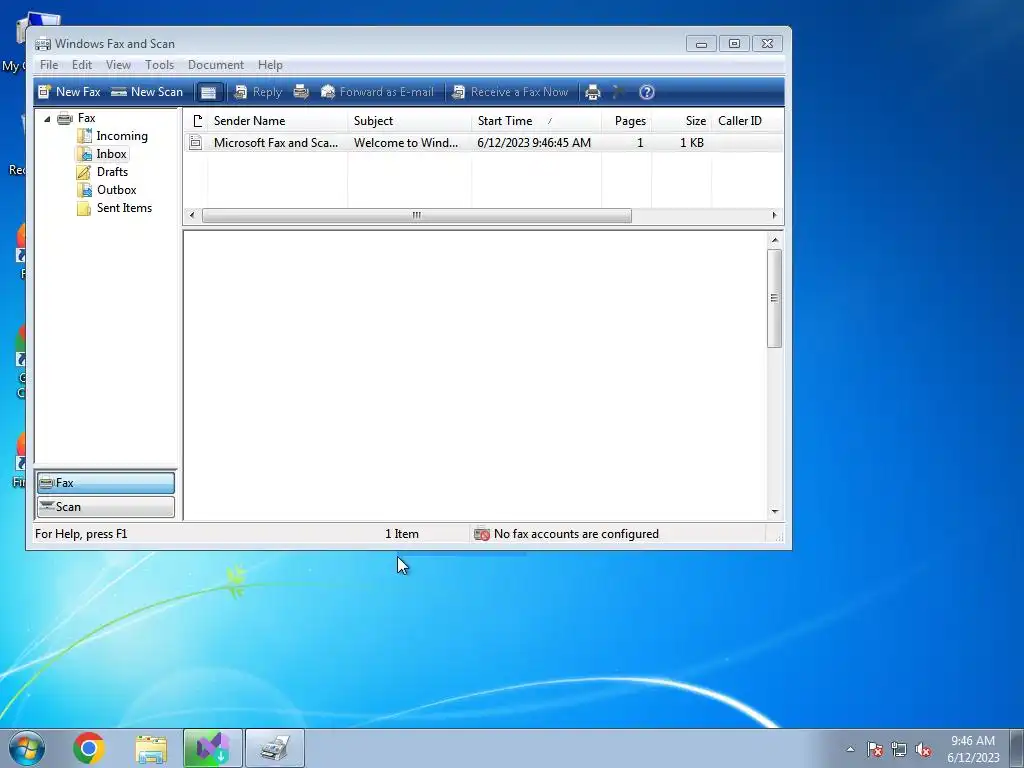Click the '1 Item' status text
Image resolution: width=1024 pixels, height=768 pixels.
(402, 534)
